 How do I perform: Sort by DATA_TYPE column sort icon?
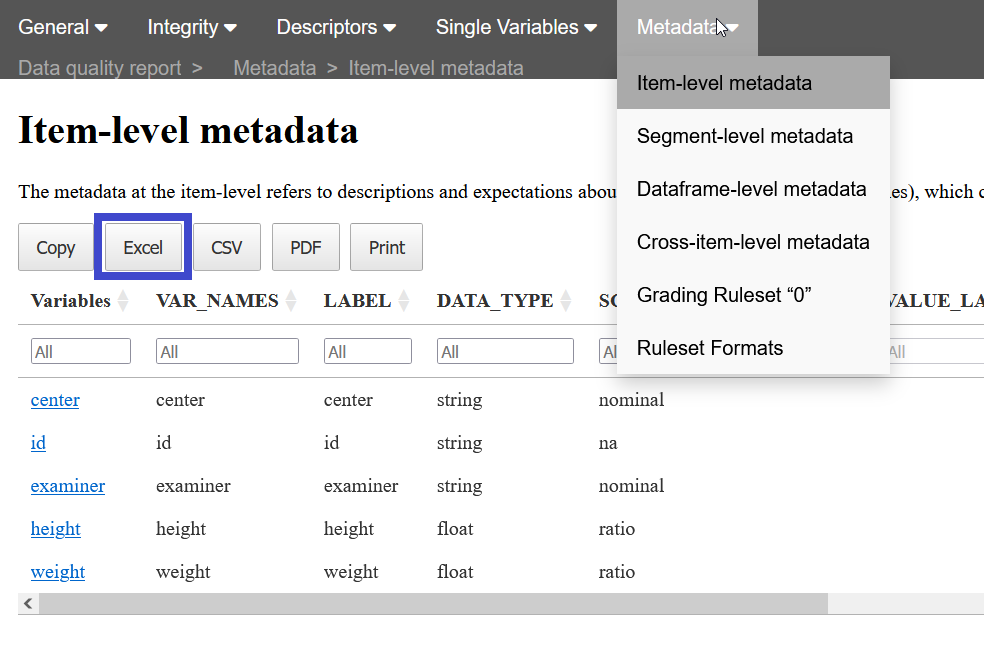point(566,300)
